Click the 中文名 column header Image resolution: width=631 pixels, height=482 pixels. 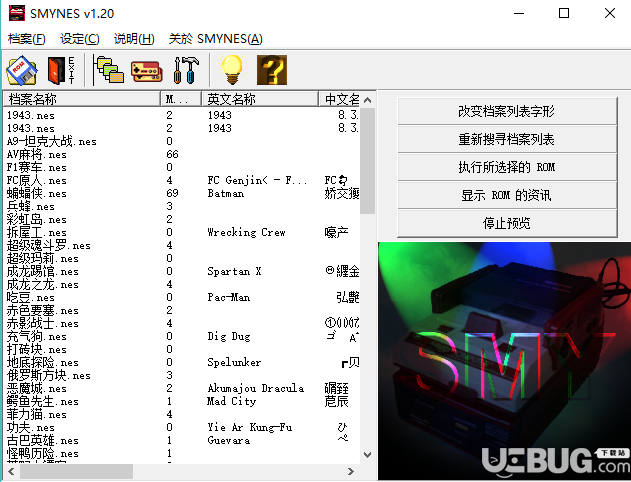[x=339, y=99]
